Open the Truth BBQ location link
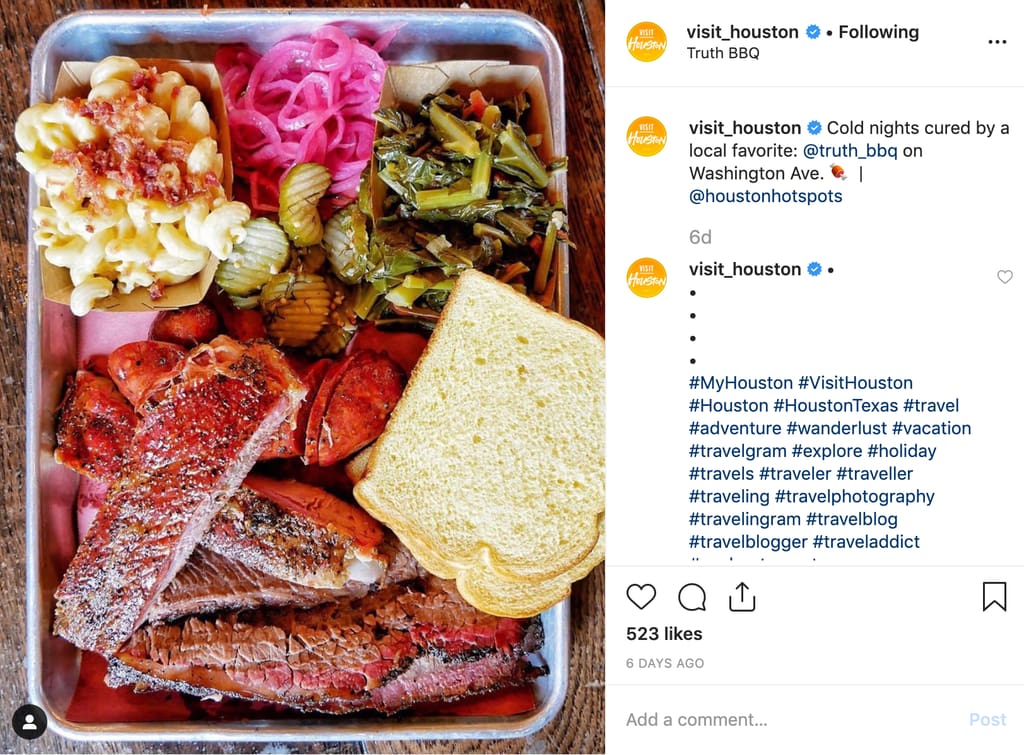The height and width of the screenshot is (755, 1024). coord(722,54)
